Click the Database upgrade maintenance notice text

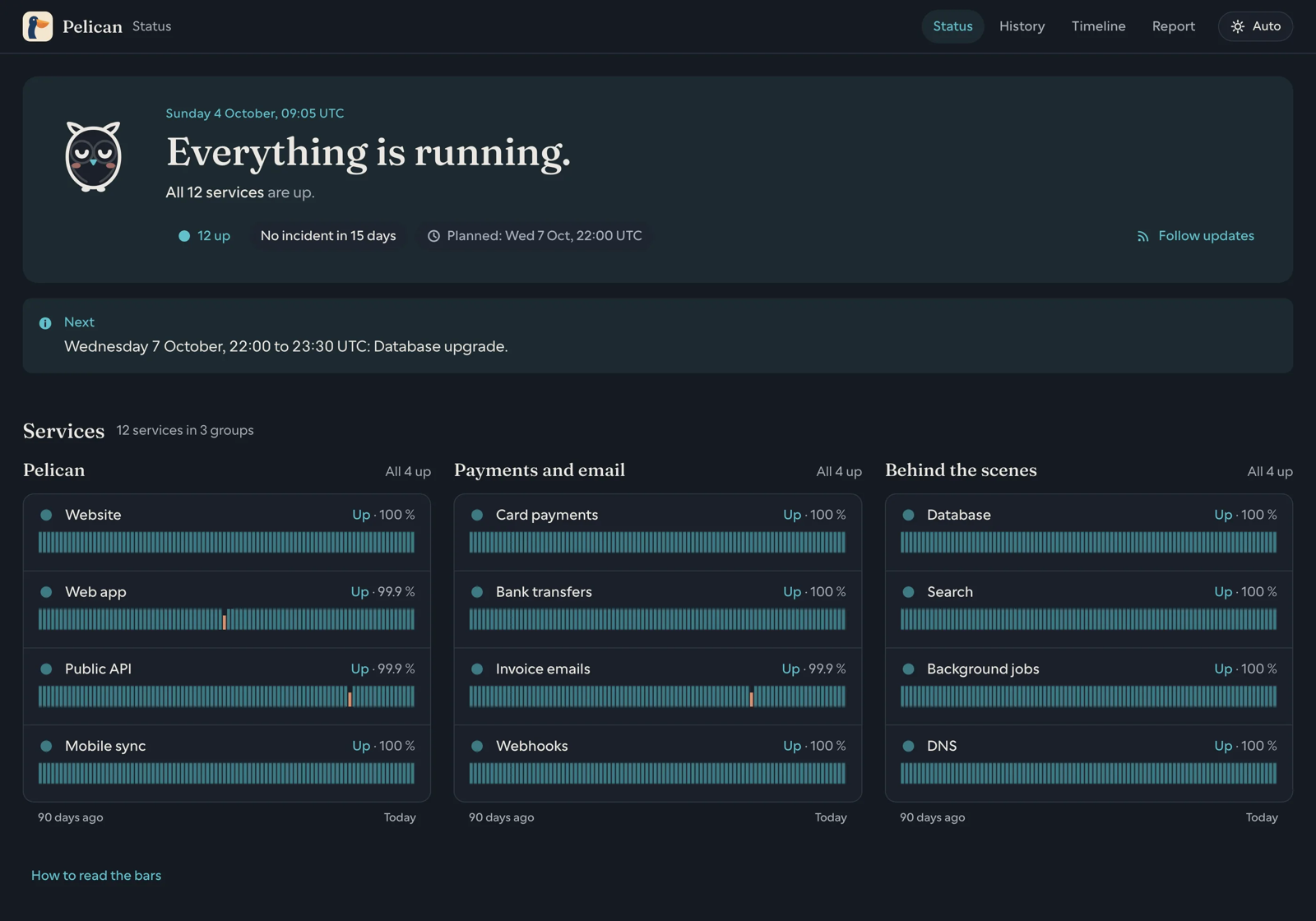click(286, 346)
